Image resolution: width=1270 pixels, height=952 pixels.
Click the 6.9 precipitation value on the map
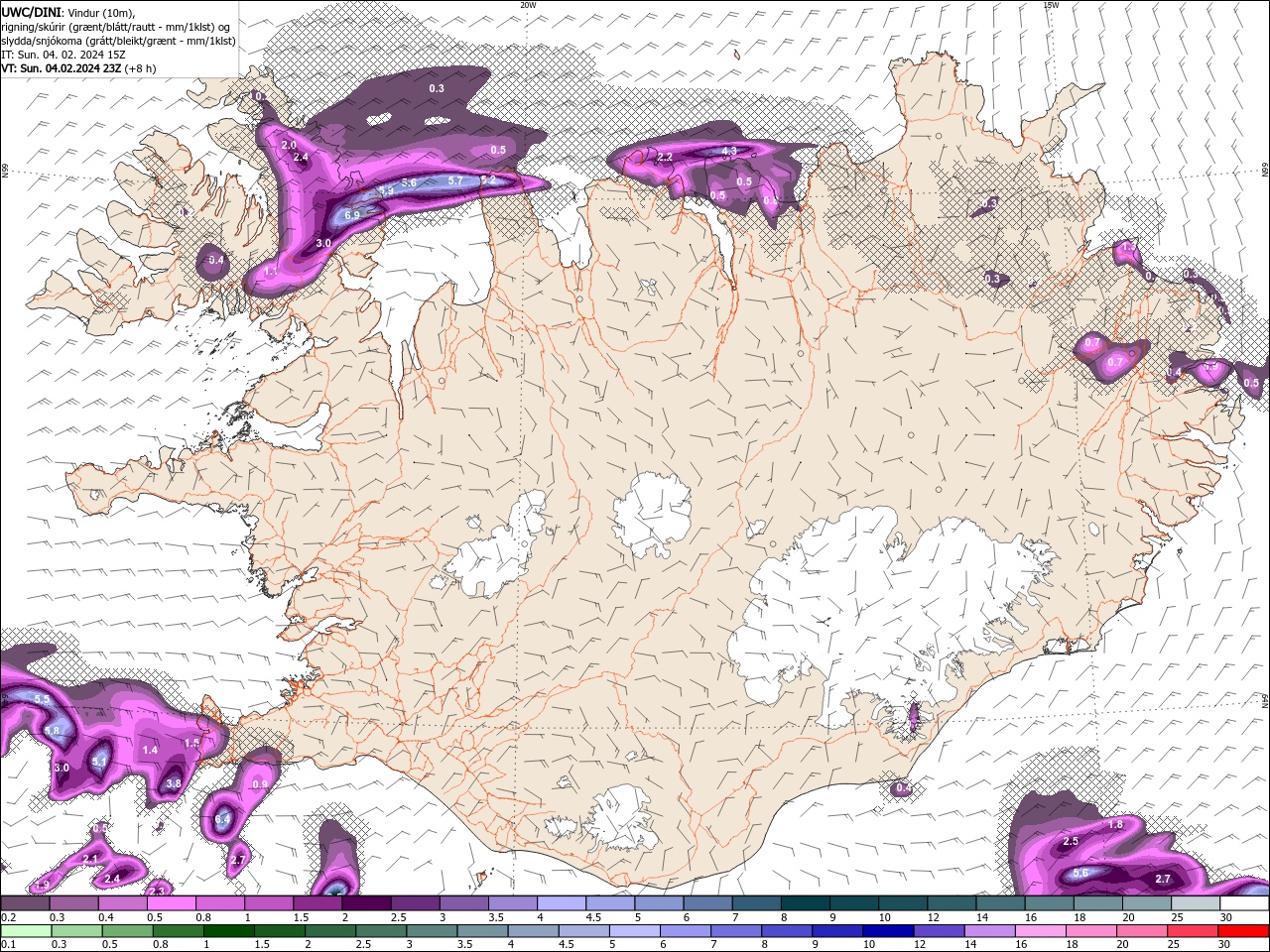tap(352, 215)
